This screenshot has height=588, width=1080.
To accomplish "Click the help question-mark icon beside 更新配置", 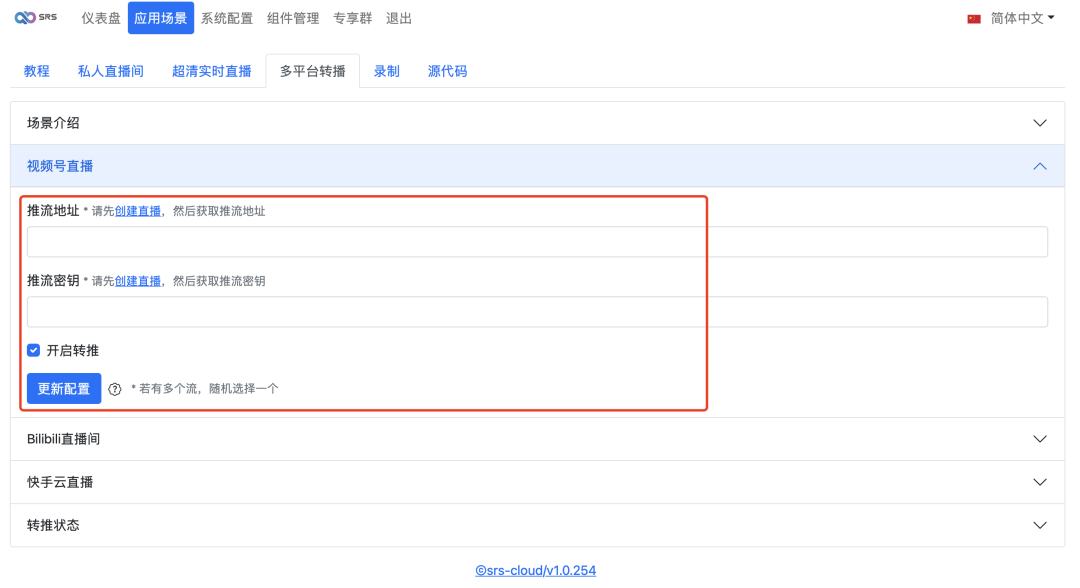I will [115, 389].
